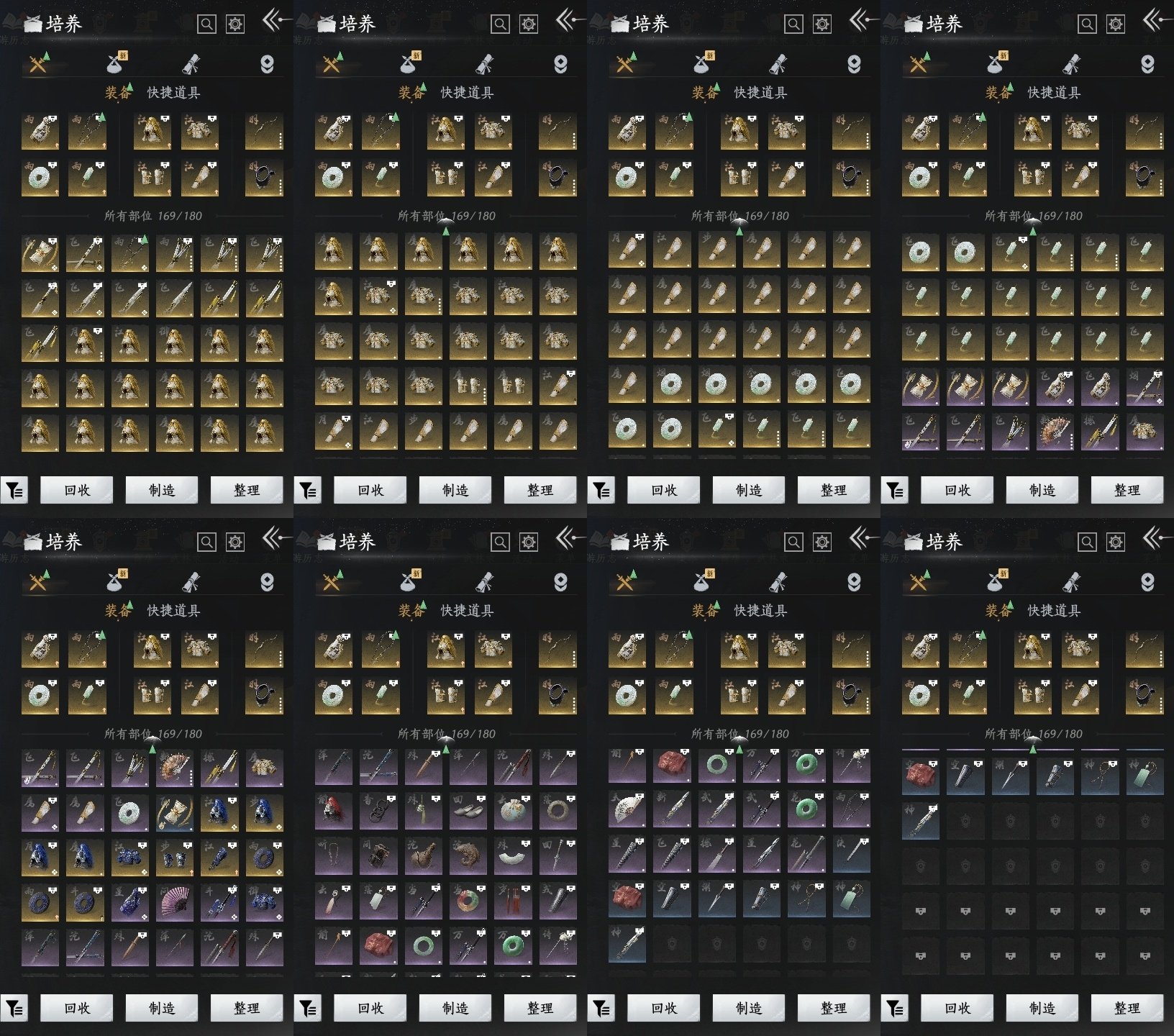Click 整理 in the second bottom panel
1174x1036 pixels.
pos(540,1008)
